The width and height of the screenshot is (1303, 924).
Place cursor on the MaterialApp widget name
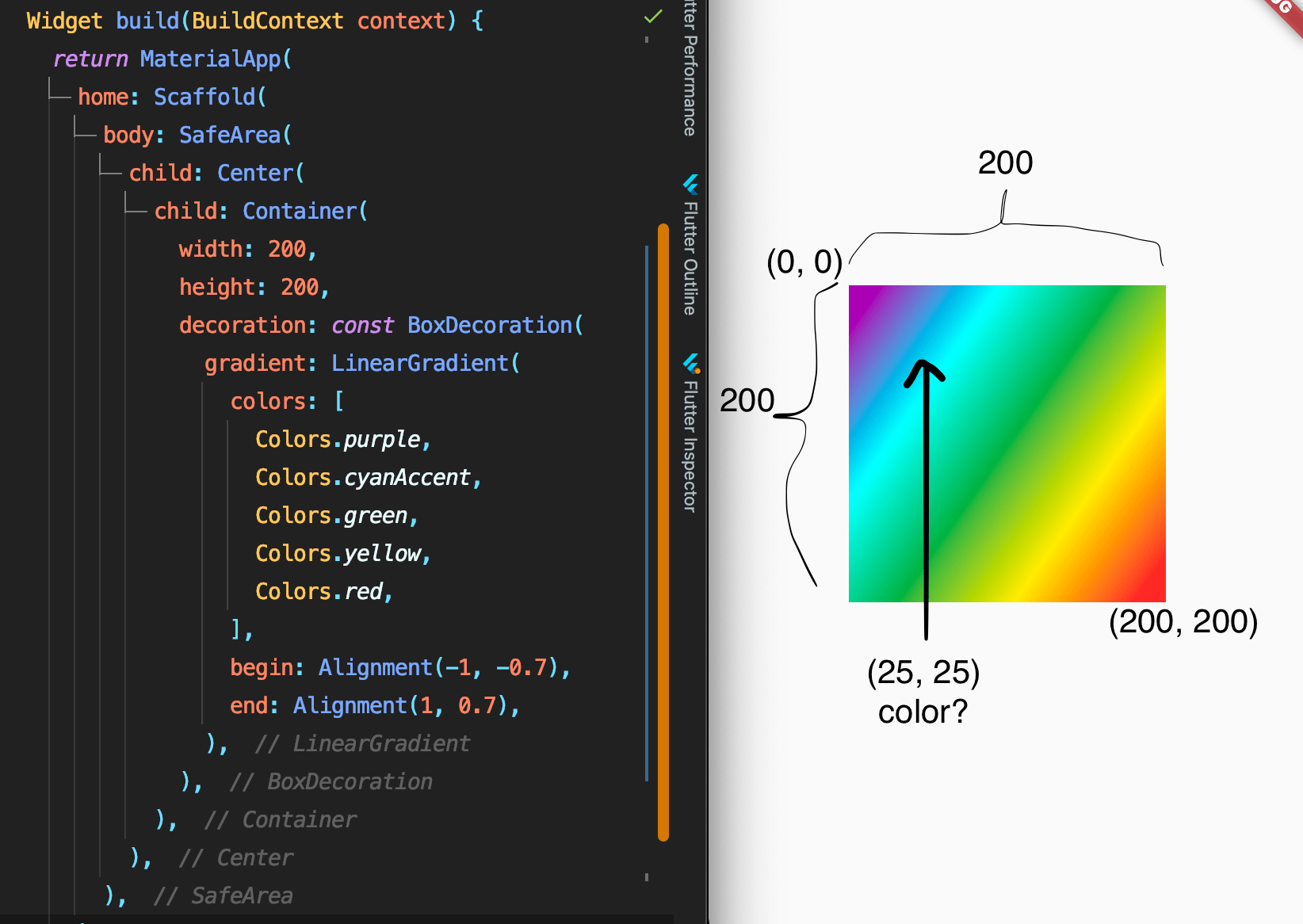(210, 59)
